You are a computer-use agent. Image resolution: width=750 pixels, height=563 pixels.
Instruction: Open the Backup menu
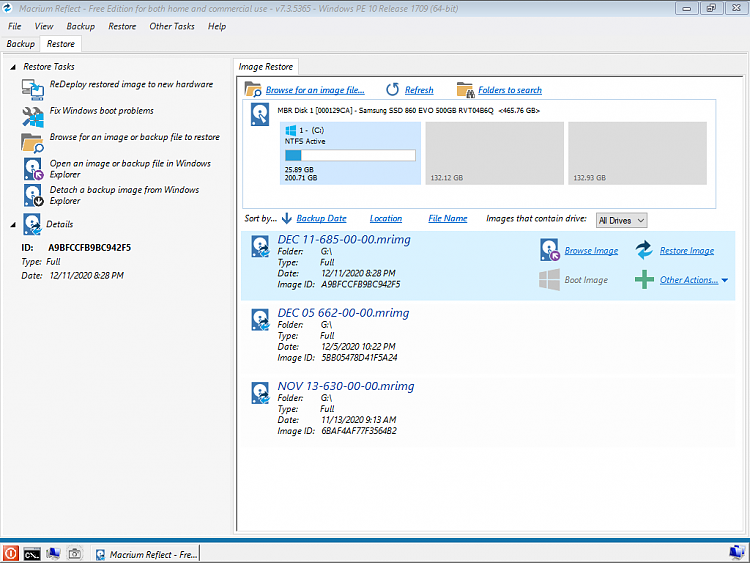(x=80, y=26)
